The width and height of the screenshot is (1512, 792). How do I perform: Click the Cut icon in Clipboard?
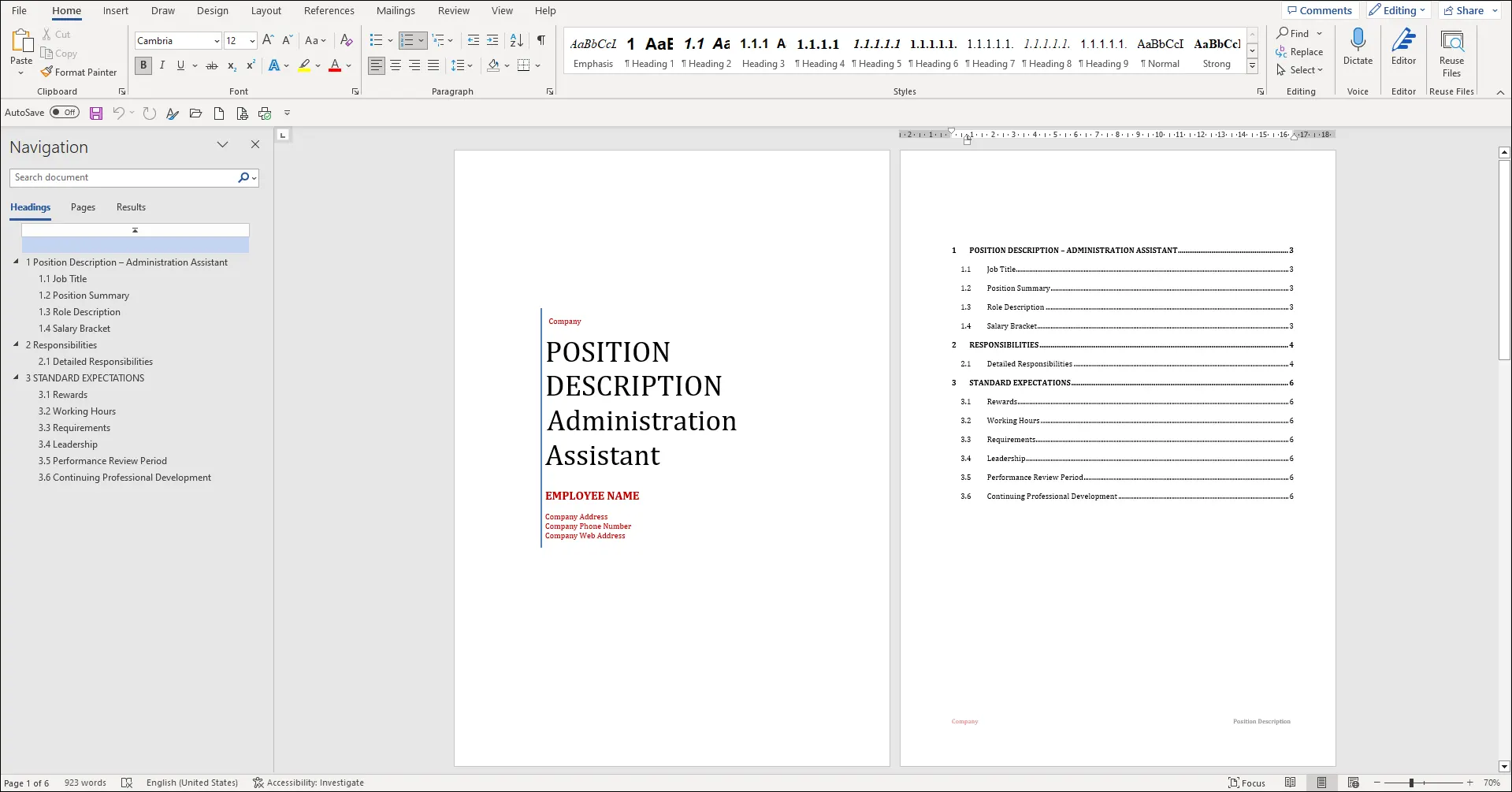click(x=47, y=35)
